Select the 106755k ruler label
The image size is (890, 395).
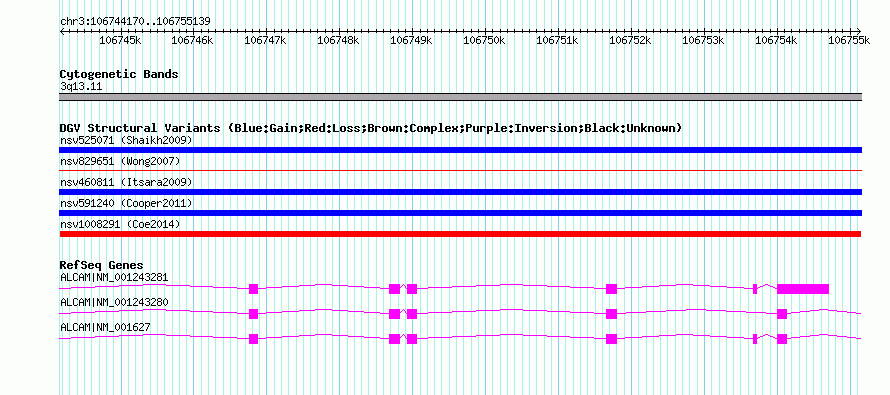coord(849,40)
